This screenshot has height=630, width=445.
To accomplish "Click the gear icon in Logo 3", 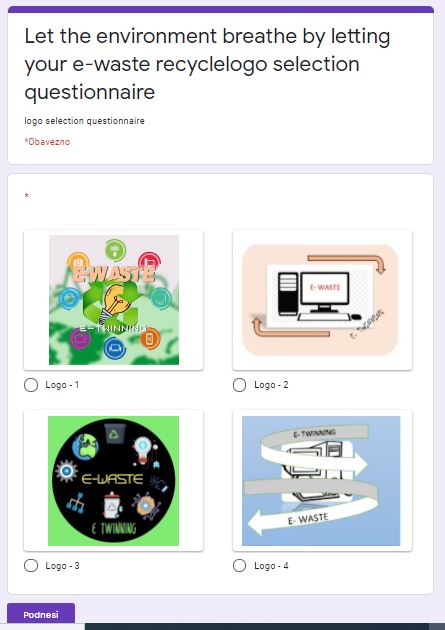I will pos(67,471).
